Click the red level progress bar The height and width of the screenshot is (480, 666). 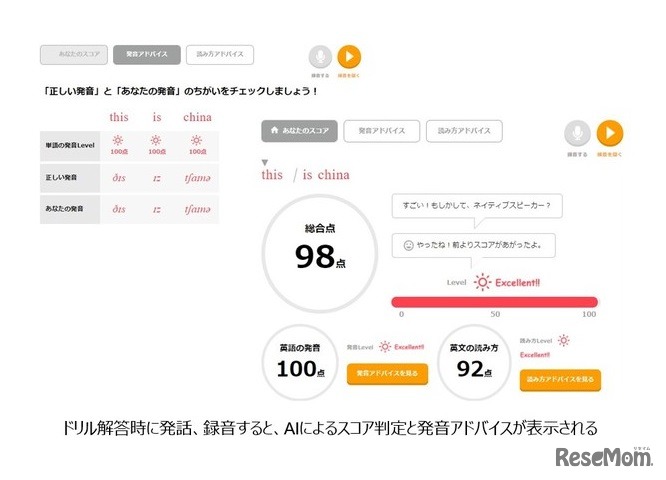point(494,302)
